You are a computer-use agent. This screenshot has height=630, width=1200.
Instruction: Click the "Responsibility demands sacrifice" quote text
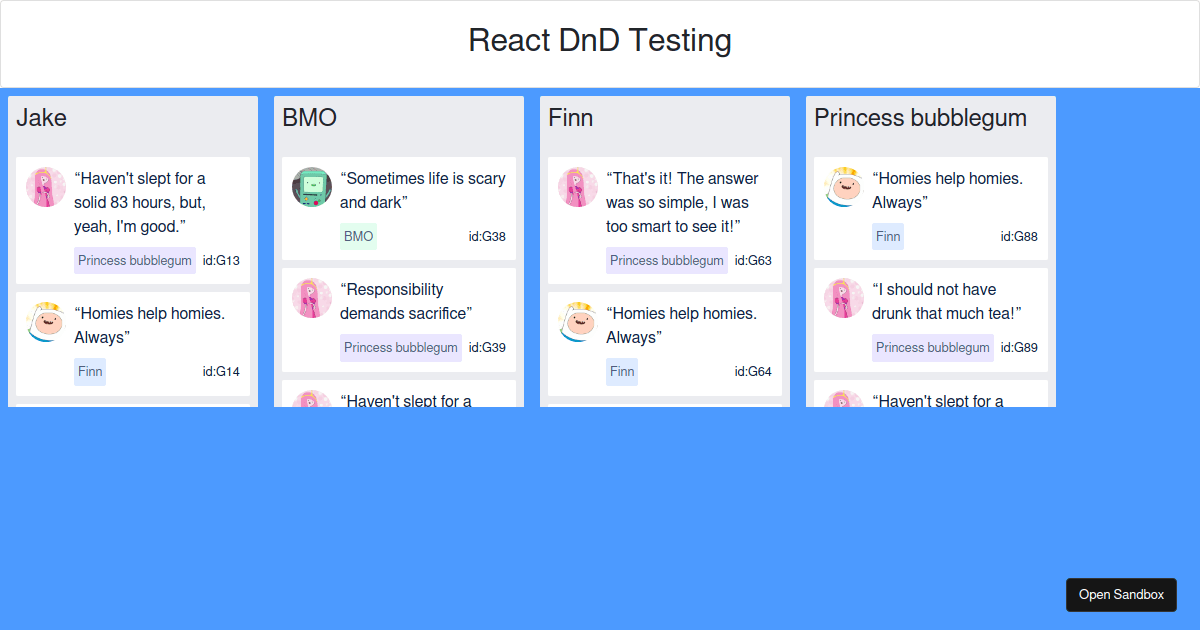pyautogui.click(x=406, y=301)
